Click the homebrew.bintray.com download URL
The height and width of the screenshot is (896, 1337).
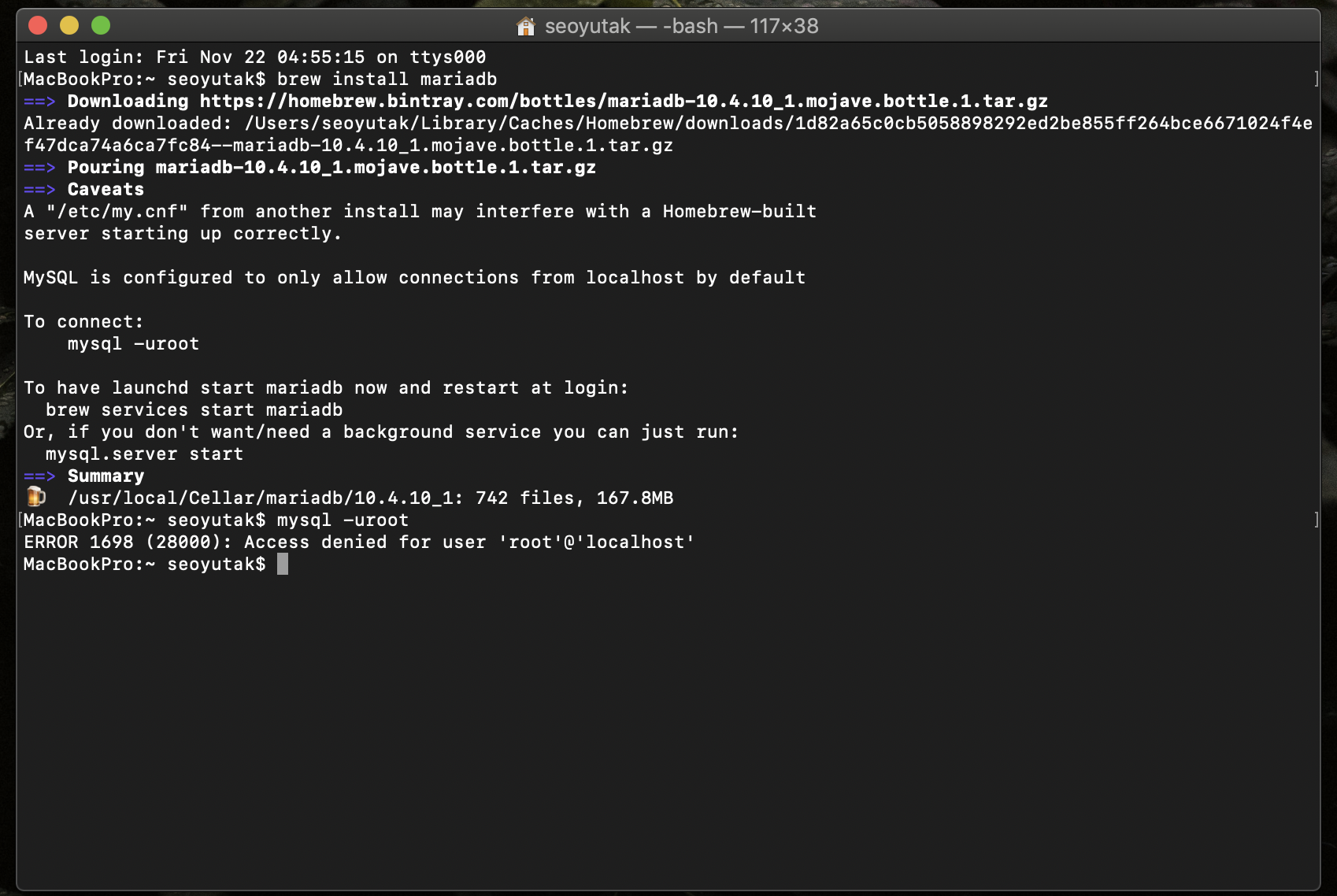click(624, 102)
